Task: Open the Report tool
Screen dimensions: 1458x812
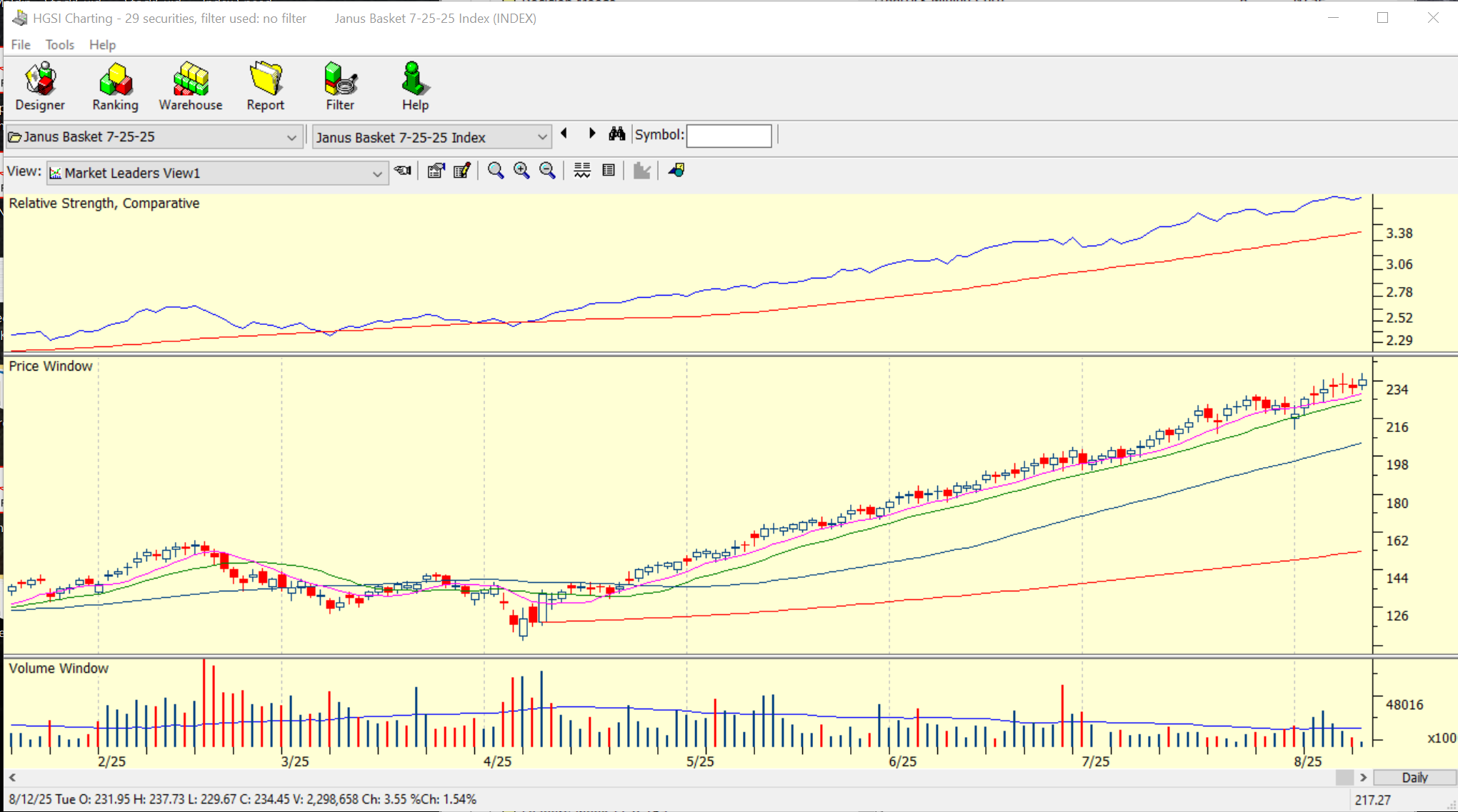Action: click(265, 86)
